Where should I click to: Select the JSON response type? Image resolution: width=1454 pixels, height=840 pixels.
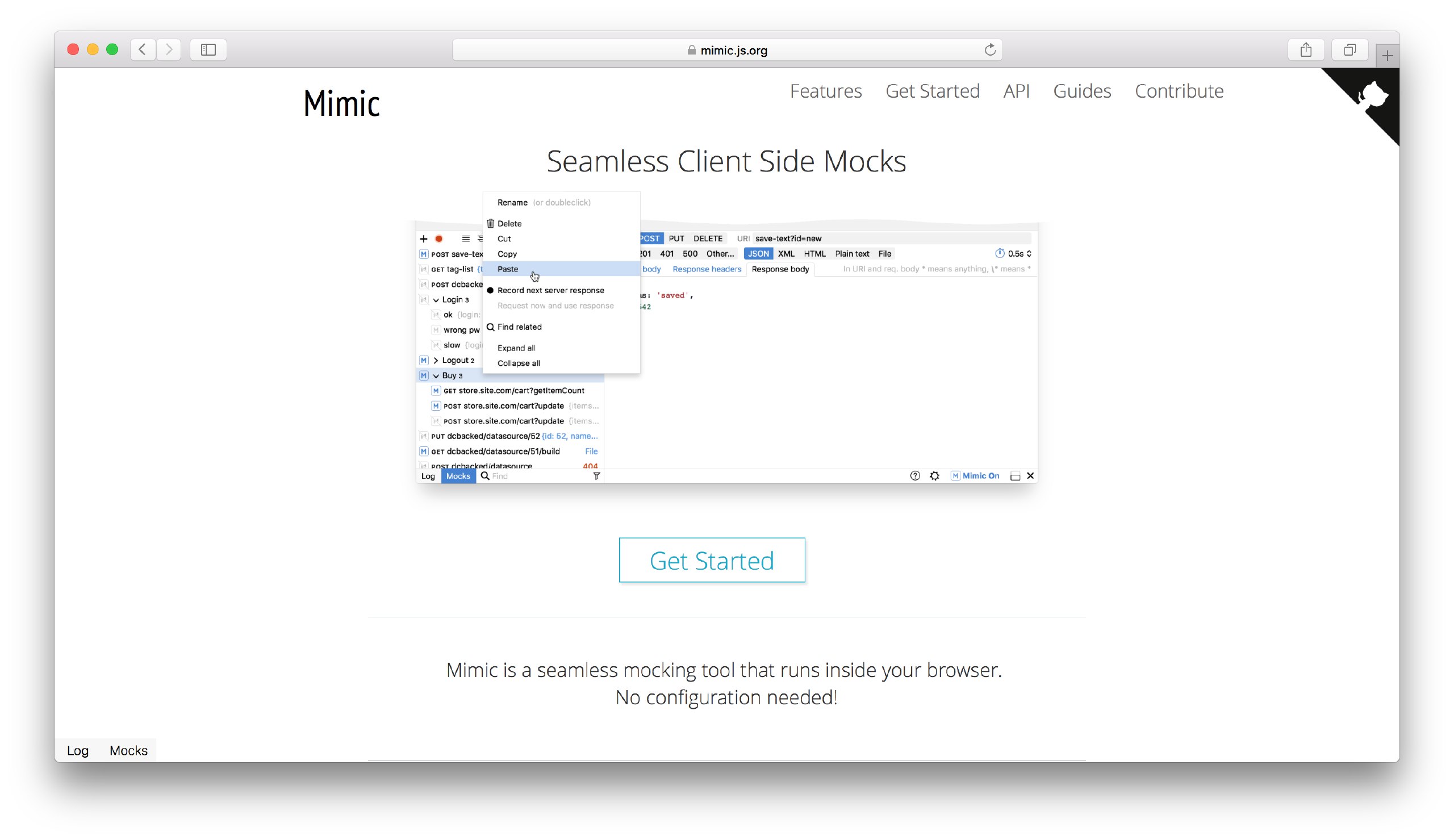[758, 253]
